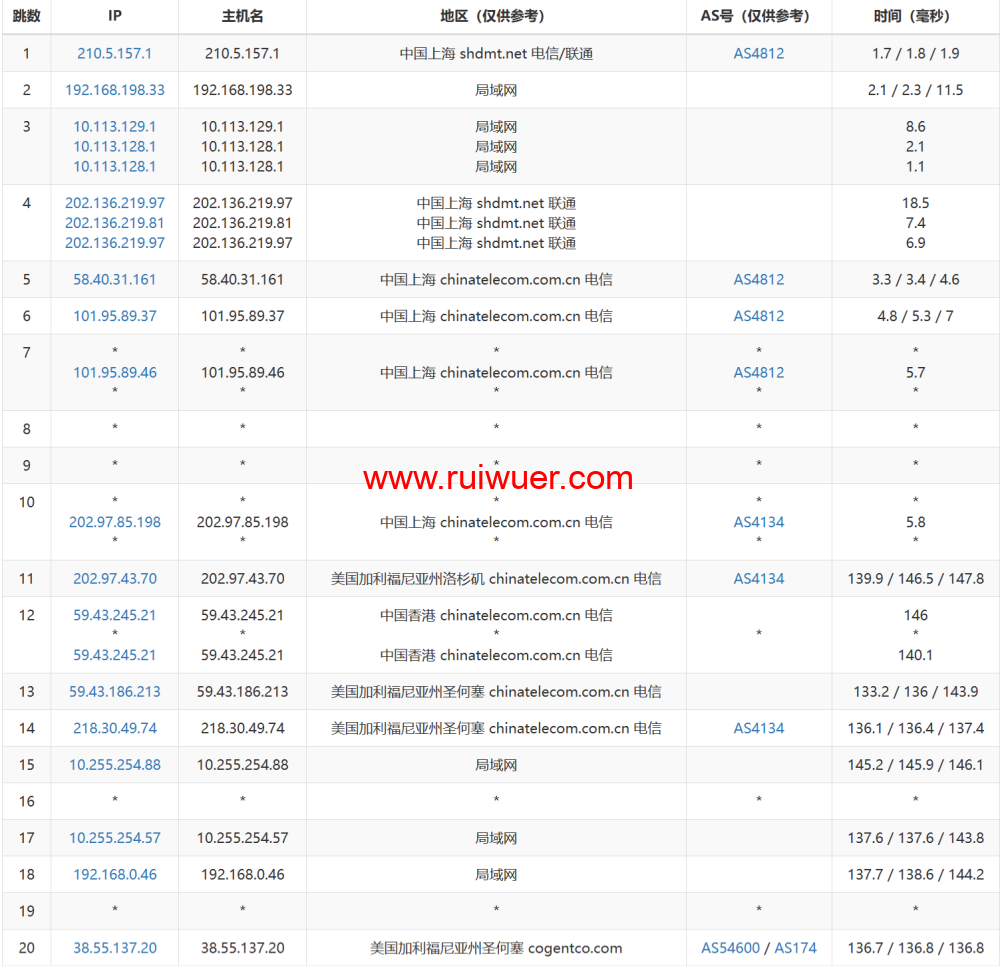This screenshot has width=1000, height=966.
Task: Select IP link 202.136.219.81 in hop 4
Action: coord(114,223)
